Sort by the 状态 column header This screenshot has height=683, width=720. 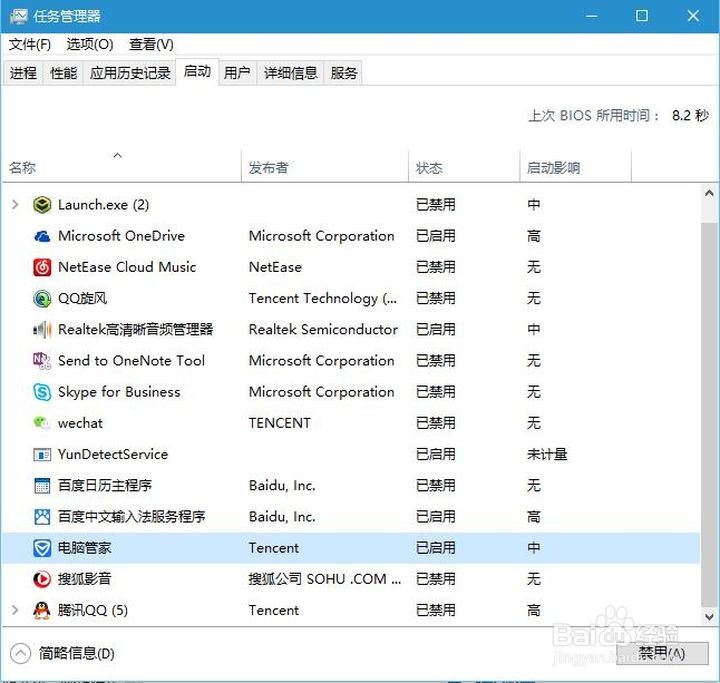[464, 167]
